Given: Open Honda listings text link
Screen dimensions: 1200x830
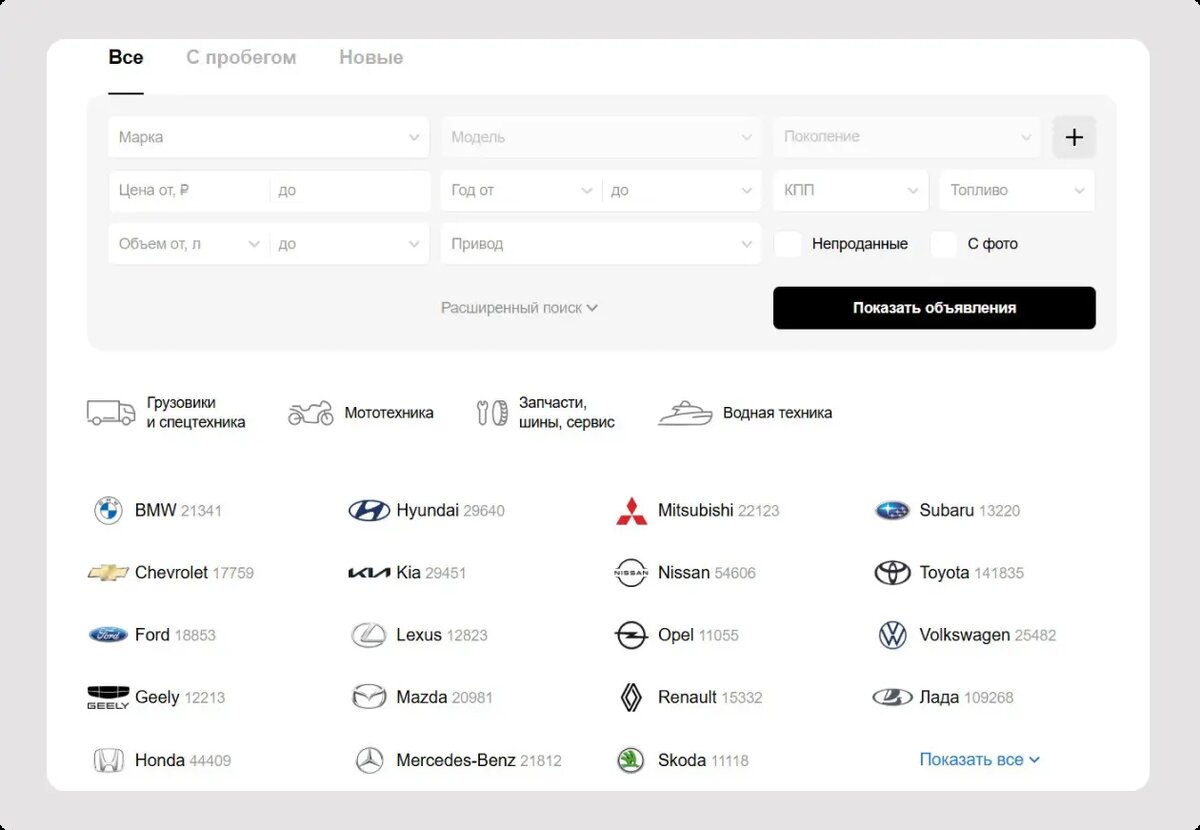Looking at the screenshot, I should click(x=160, y=760).
